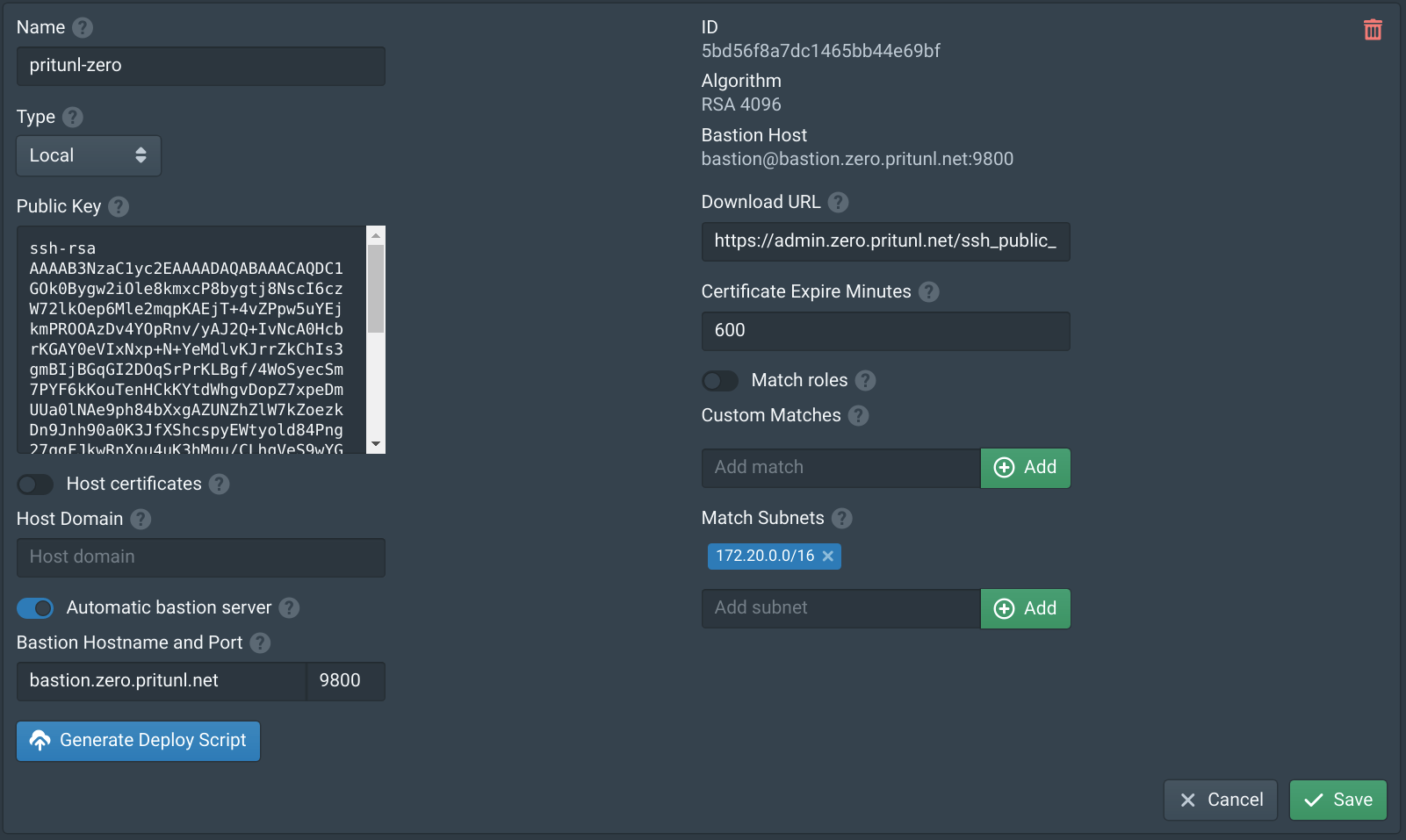Edit Certificate Expire Minutes value 600

[x=886, y=331]
